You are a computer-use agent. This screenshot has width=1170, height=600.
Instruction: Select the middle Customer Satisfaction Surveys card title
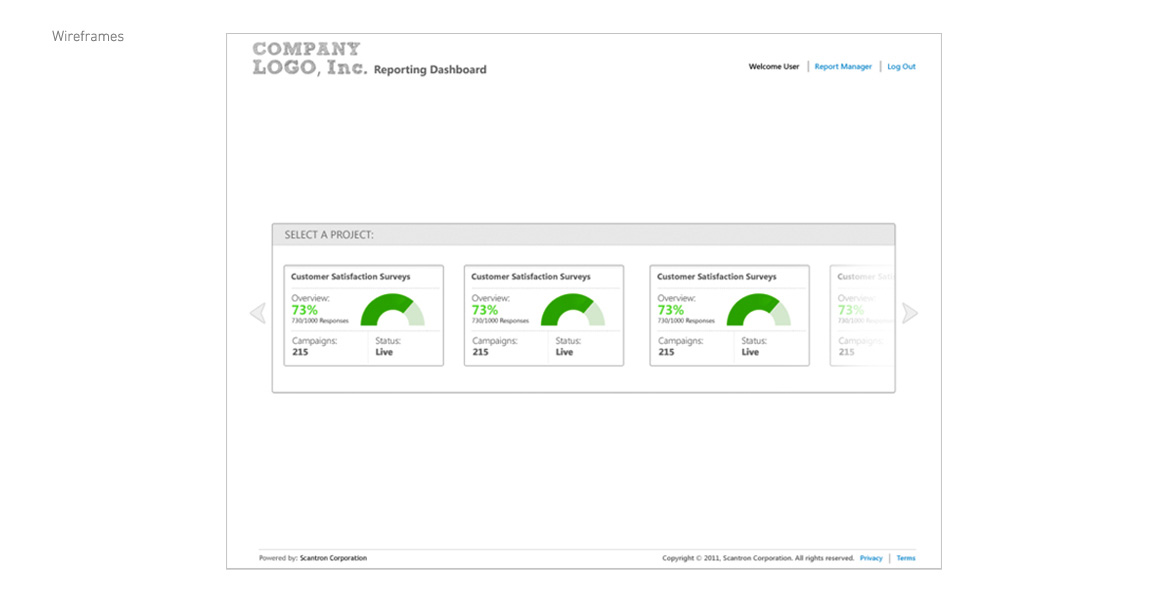(530, 277)
